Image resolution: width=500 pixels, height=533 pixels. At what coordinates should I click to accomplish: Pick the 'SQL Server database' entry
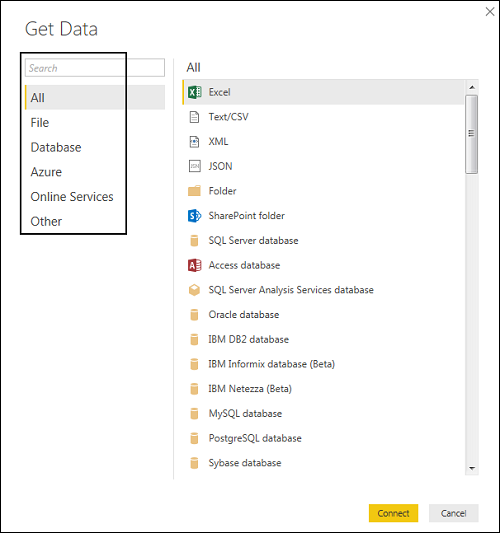coord(253,241)
